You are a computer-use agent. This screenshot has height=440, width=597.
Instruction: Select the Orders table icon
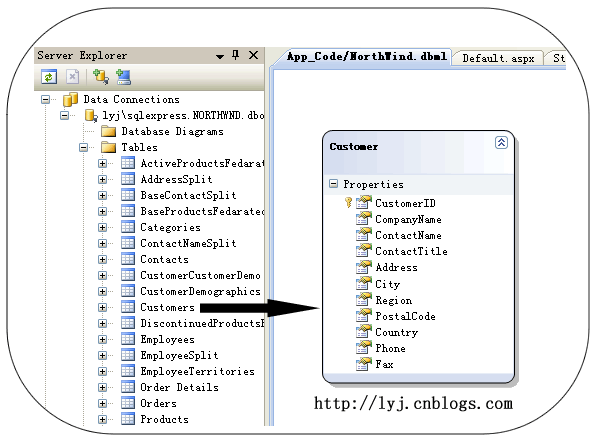(x=128, y=403)
